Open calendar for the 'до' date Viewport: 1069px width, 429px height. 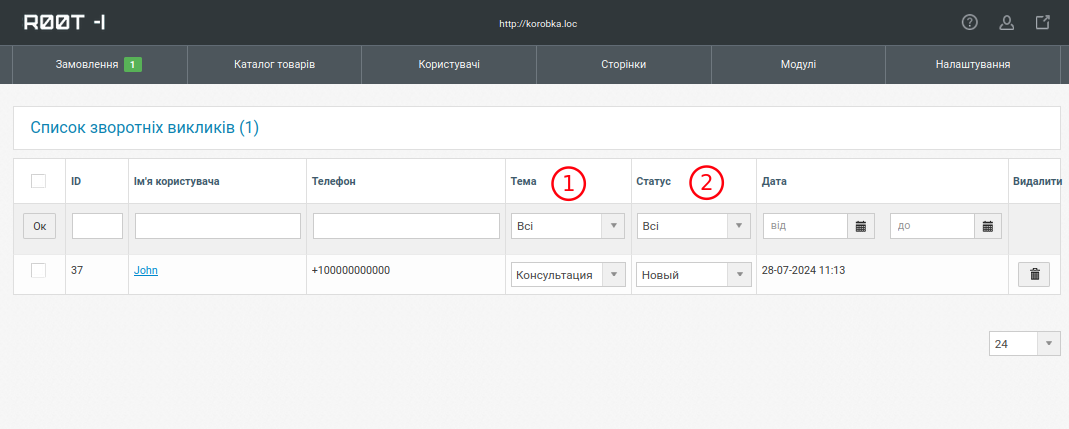coord(988,226)
